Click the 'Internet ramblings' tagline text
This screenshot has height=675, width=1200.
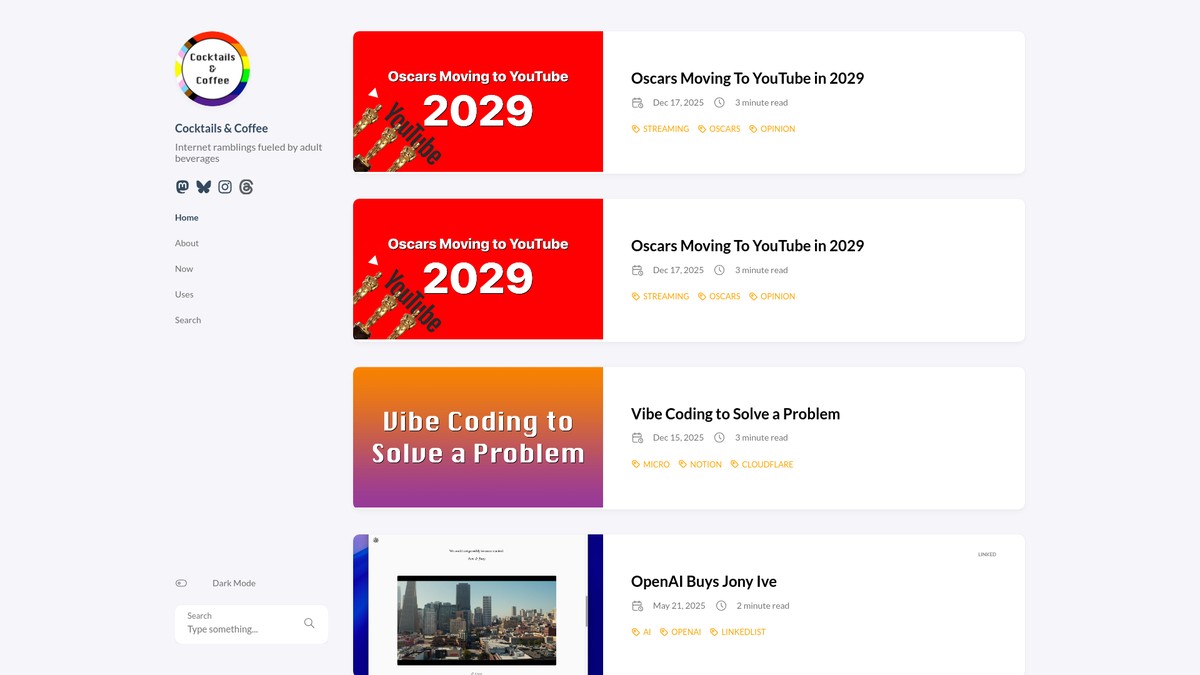tap(249, 153)
